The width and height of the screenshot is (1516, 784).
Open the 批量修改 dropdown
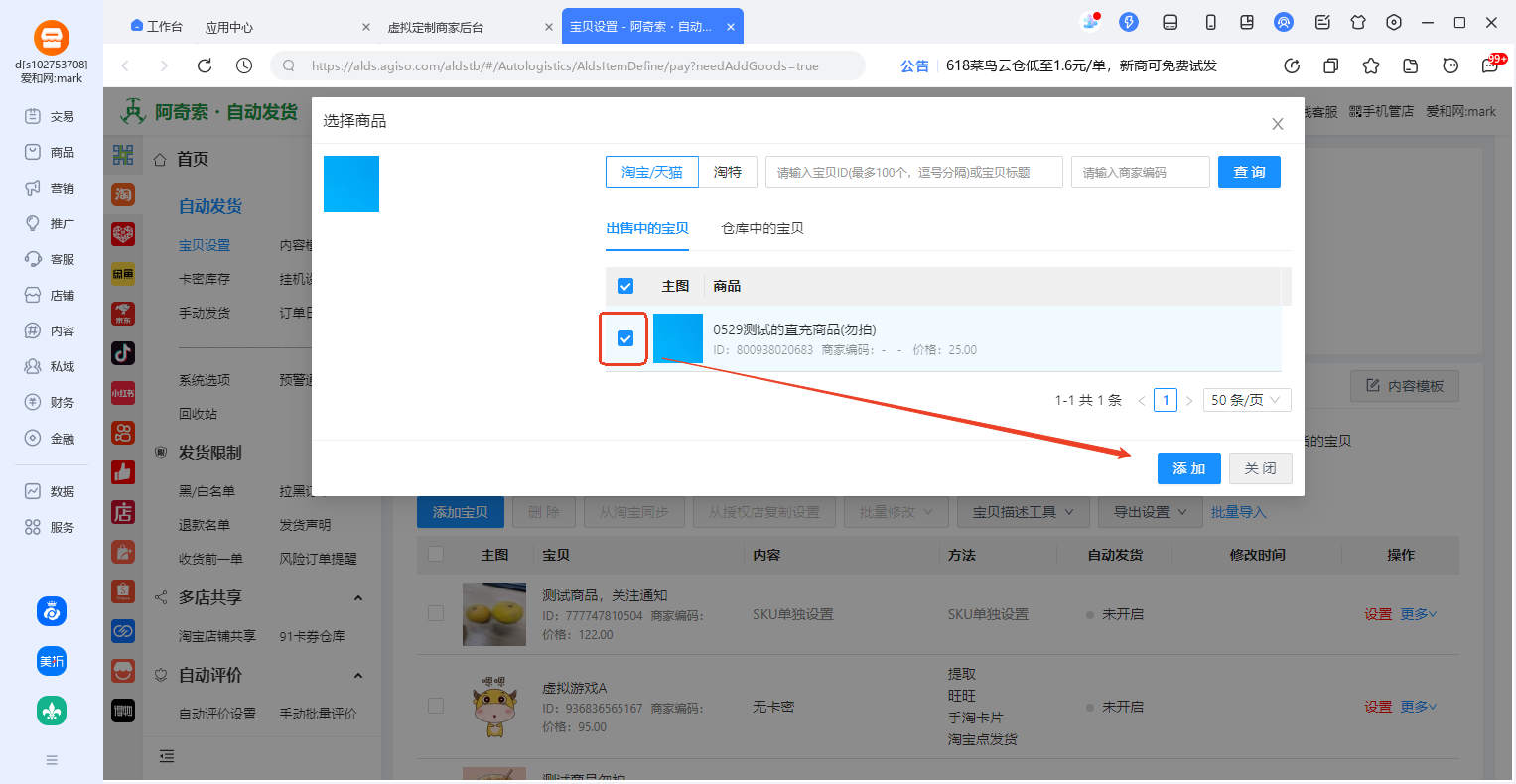896,512
